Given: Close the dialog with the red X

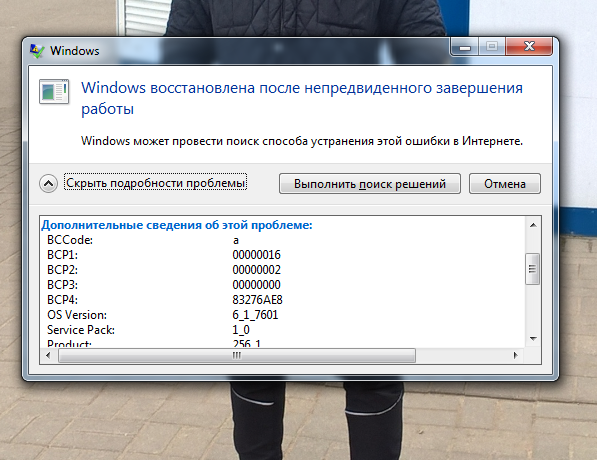Looking at the screenshot, I should pos(529,46).
